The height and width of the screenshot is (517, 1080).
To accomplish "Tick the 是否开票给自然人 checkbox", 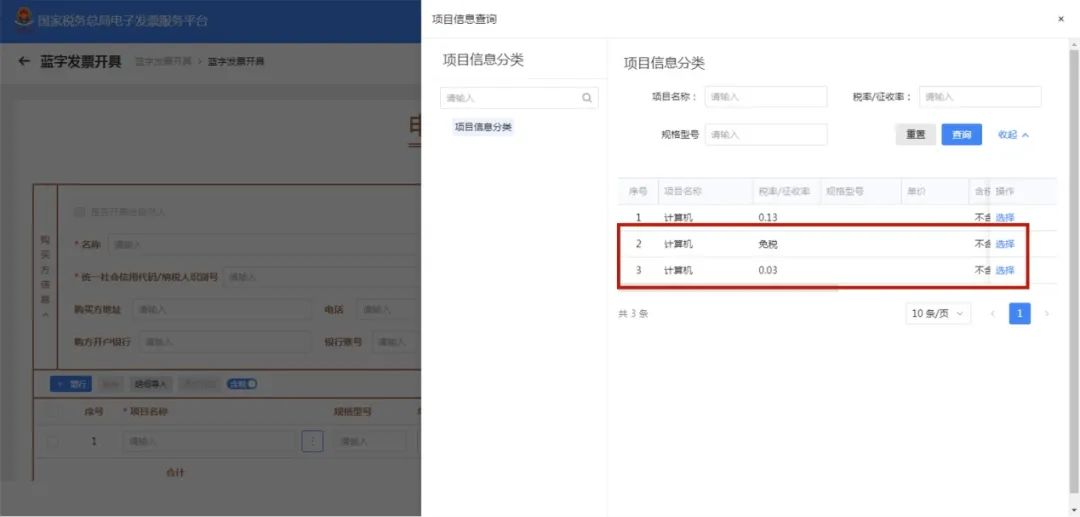I will point(79,212).
